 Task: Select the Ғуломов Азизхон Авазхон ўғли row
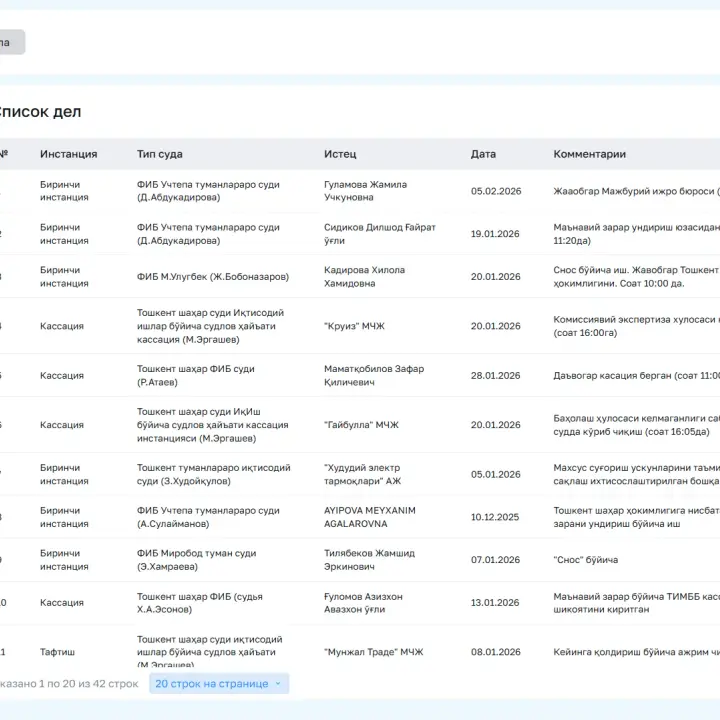pyautogui.click(x=360, y=603)
